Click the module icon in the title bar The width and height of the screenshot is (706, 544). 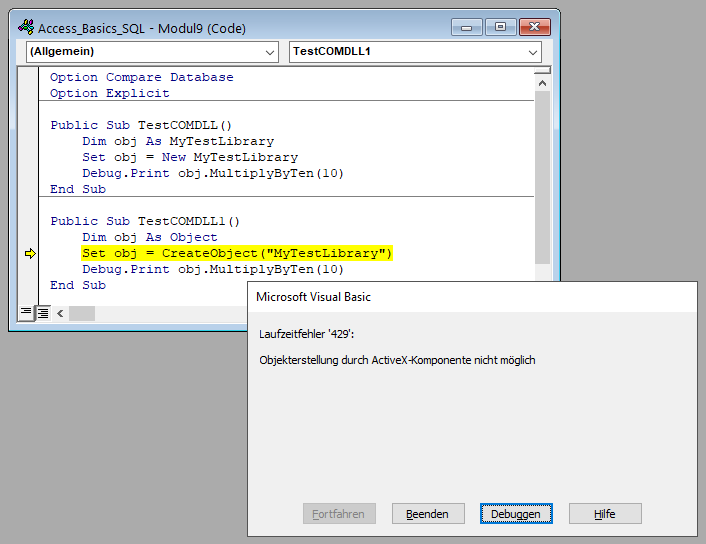(26, 28)
